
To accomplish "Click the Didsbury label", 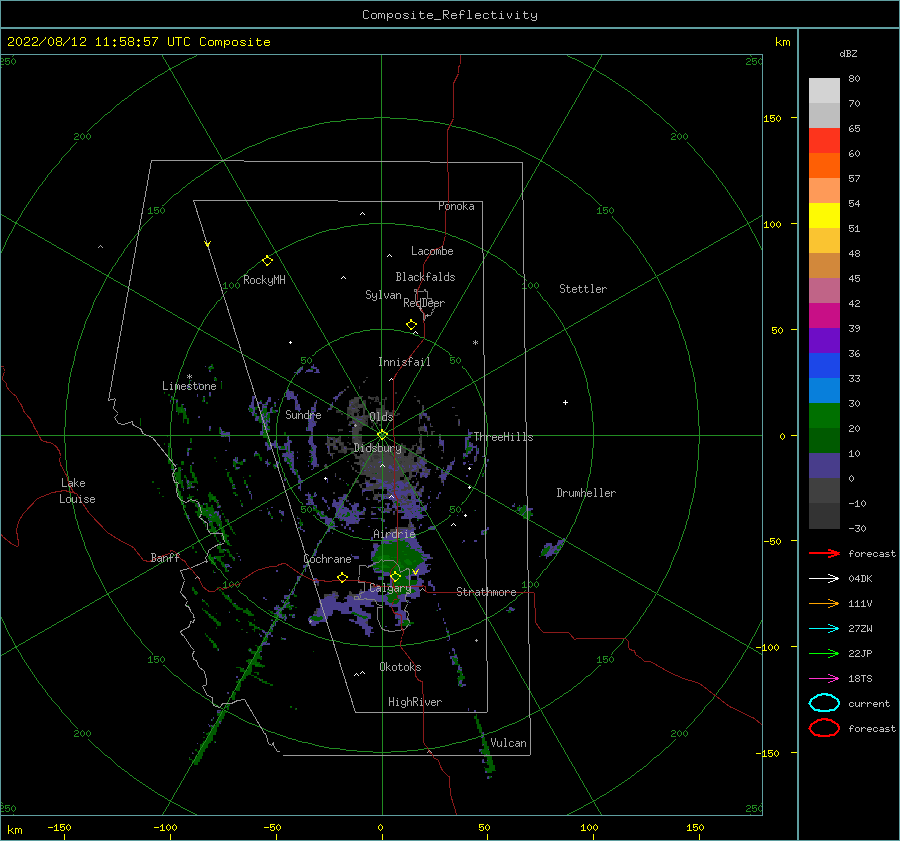I will 378,448.
